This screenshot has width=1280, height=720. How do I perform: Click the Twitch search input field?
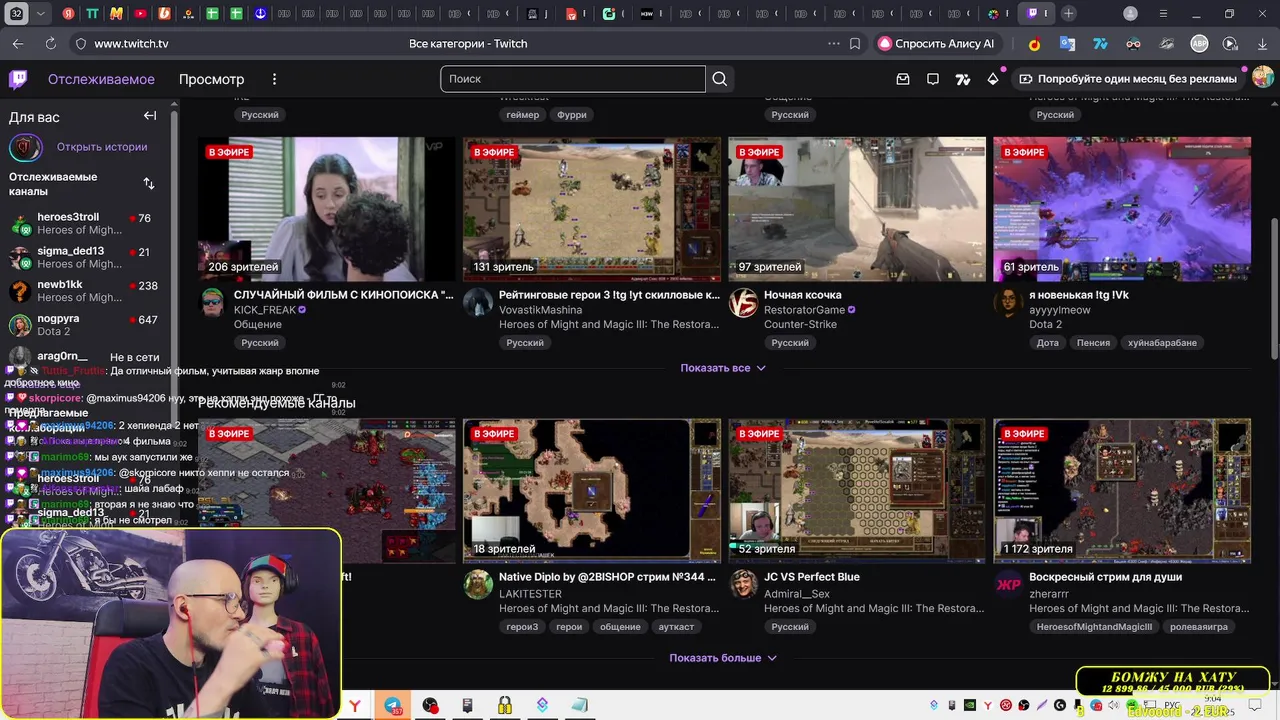click(573, 79)
